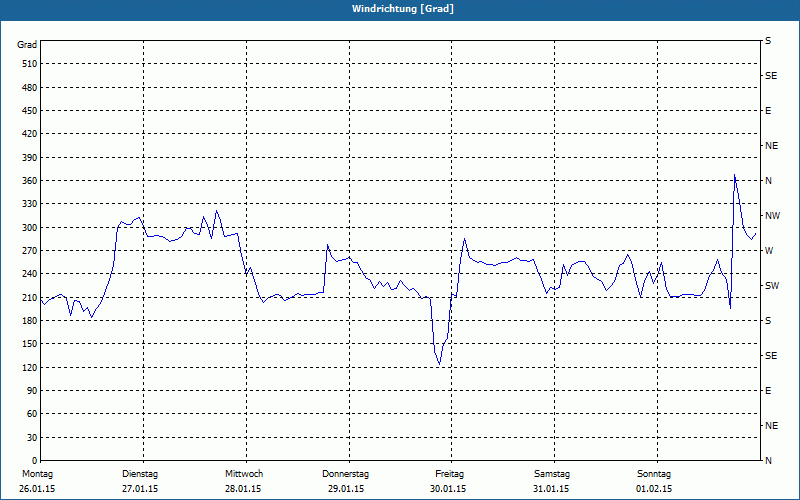Screen dimensions: 800x500
Task: Select the Donnerstag day label
Action: click(x=345, y=474)
